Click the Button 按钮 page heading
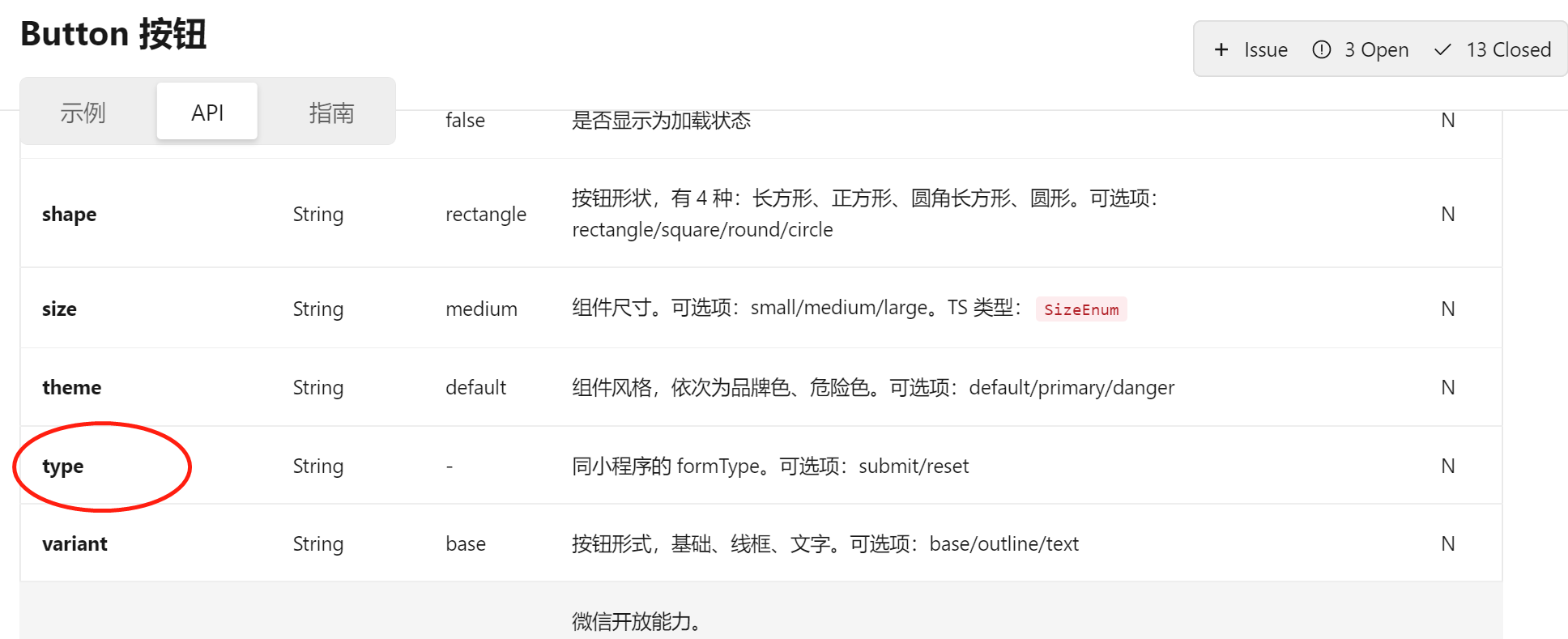The image size is (1568, 639). (113, 34)
